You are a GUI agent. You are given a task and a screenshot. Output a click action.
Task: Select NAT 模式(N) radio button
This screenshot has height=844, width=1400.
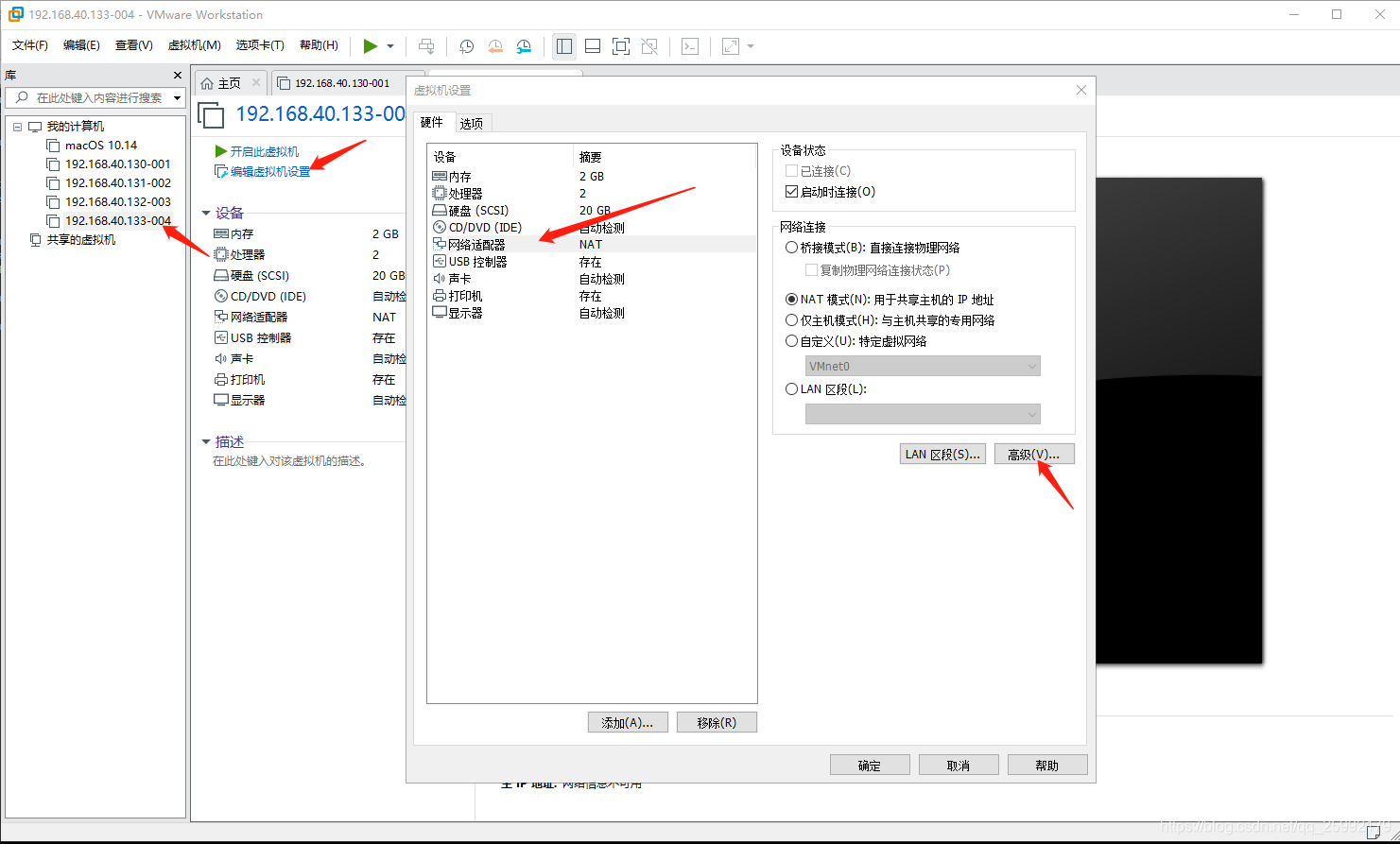point(792,300)
